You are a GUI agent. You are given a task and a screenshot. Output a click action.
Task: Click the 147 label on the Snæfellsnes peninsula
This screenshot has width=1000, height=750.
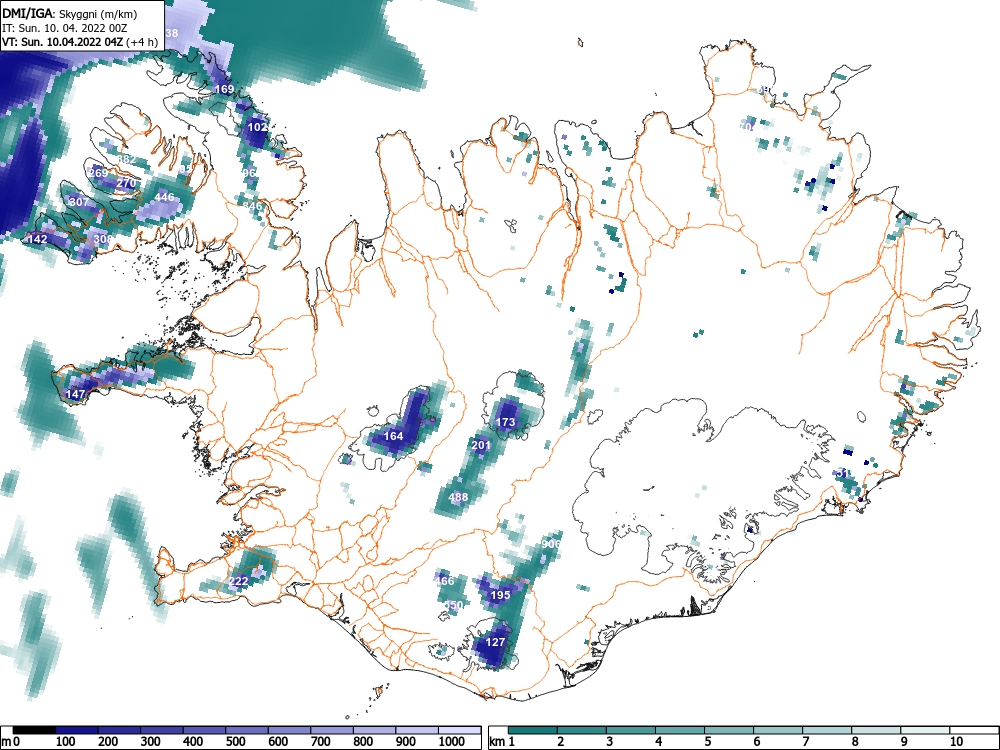[75, 394]
